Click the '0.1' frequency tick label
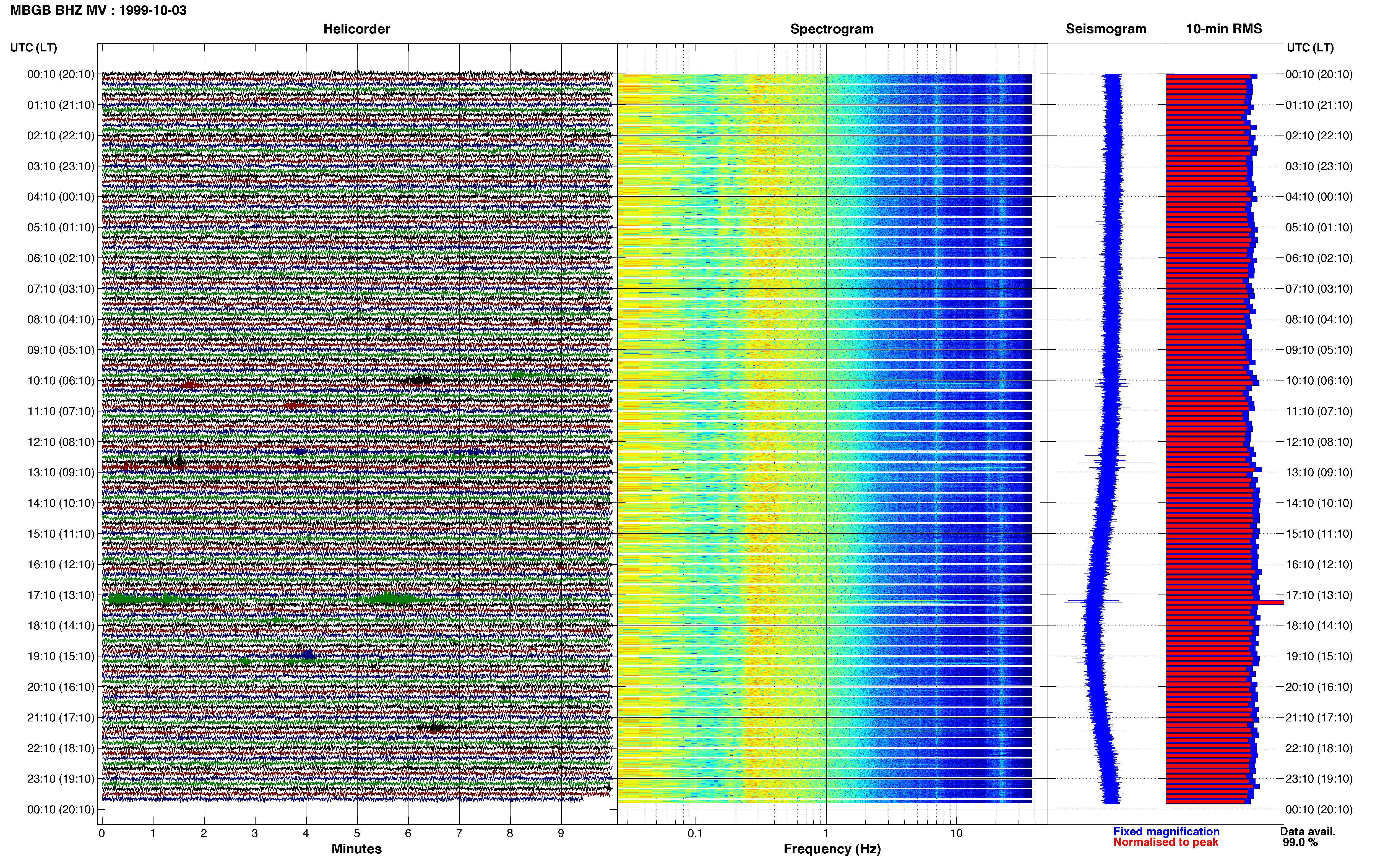The height and width of the screenshot is (868, 1388). (x=695, y=833)
